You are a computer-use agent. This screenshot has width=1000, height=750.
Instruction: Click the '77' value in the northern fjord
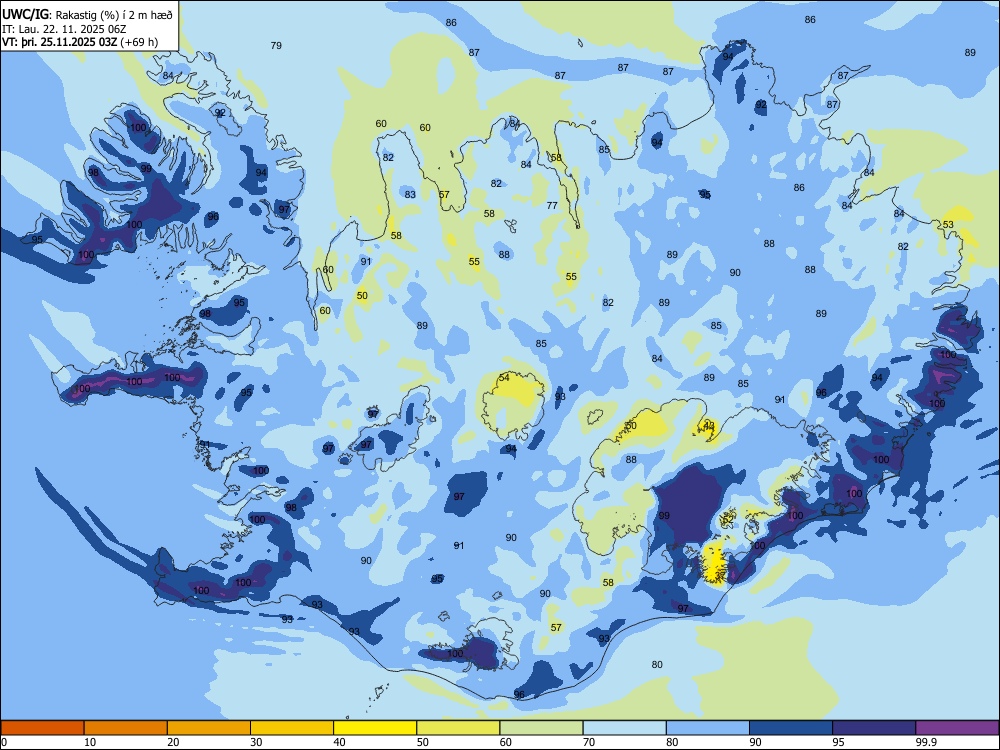coord(552,205)
